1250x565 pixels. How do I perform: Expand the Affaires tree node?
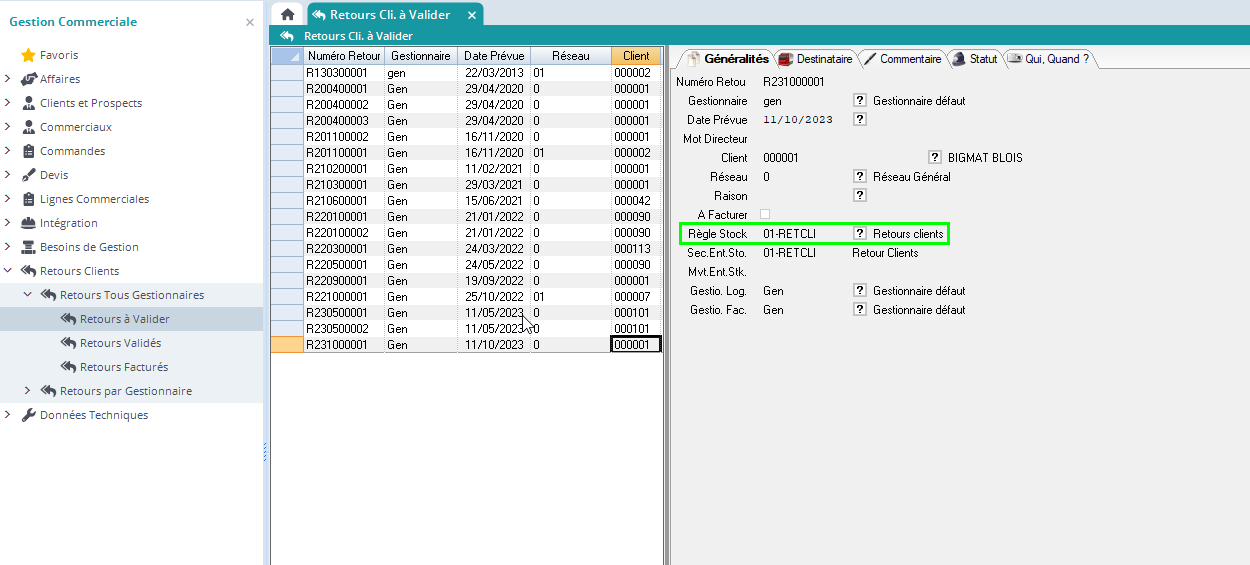tap(8, 79)
